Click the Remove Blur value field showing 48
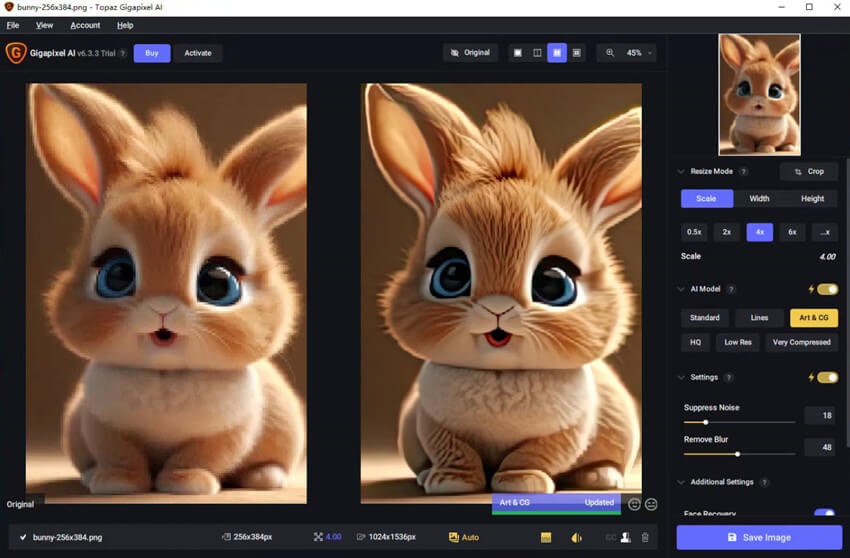This screenshot has width=850, height=558. click(820, 447)
